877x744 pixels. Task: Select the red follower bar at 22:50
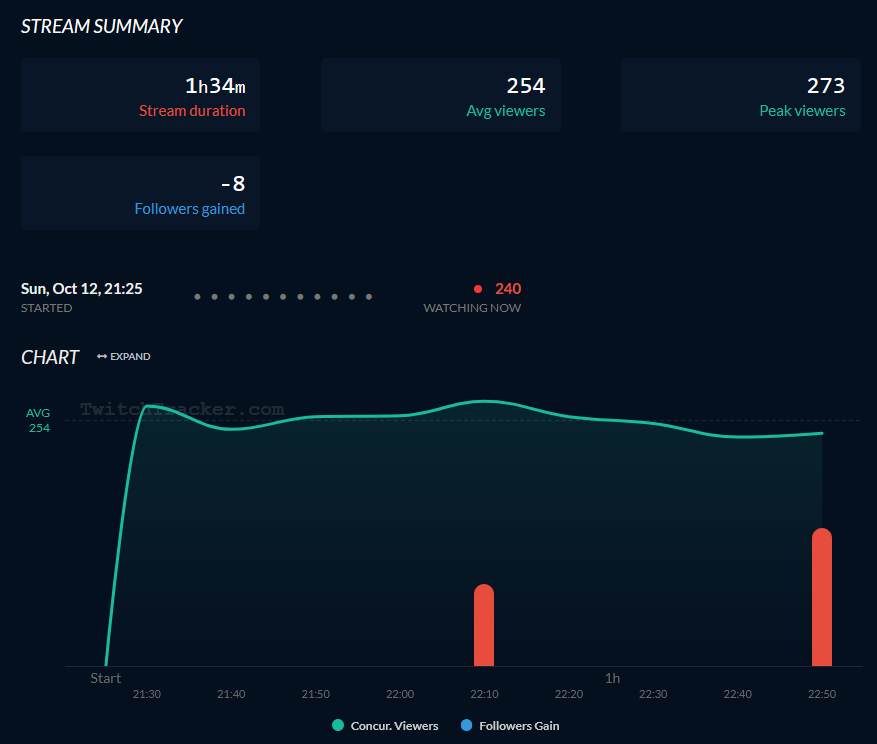822,597
